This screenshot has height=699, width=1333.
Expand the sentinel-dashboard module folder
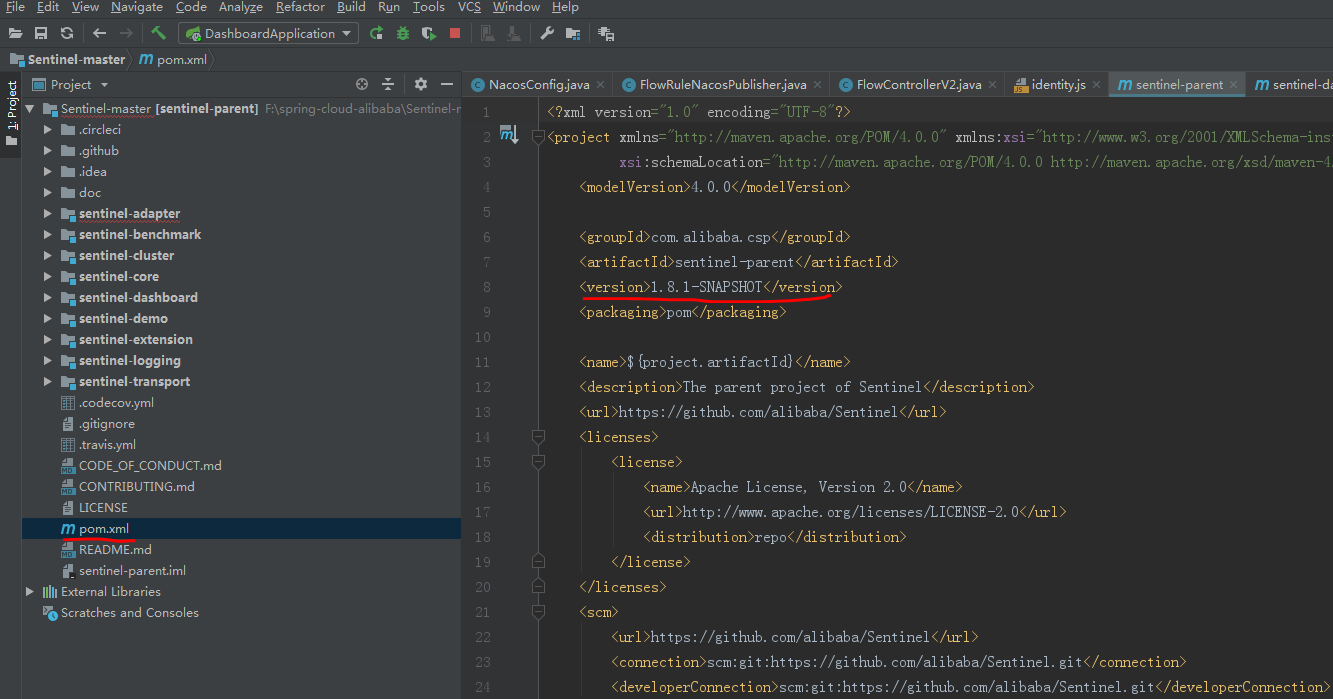pyautogui.click(x=48, y=297)
